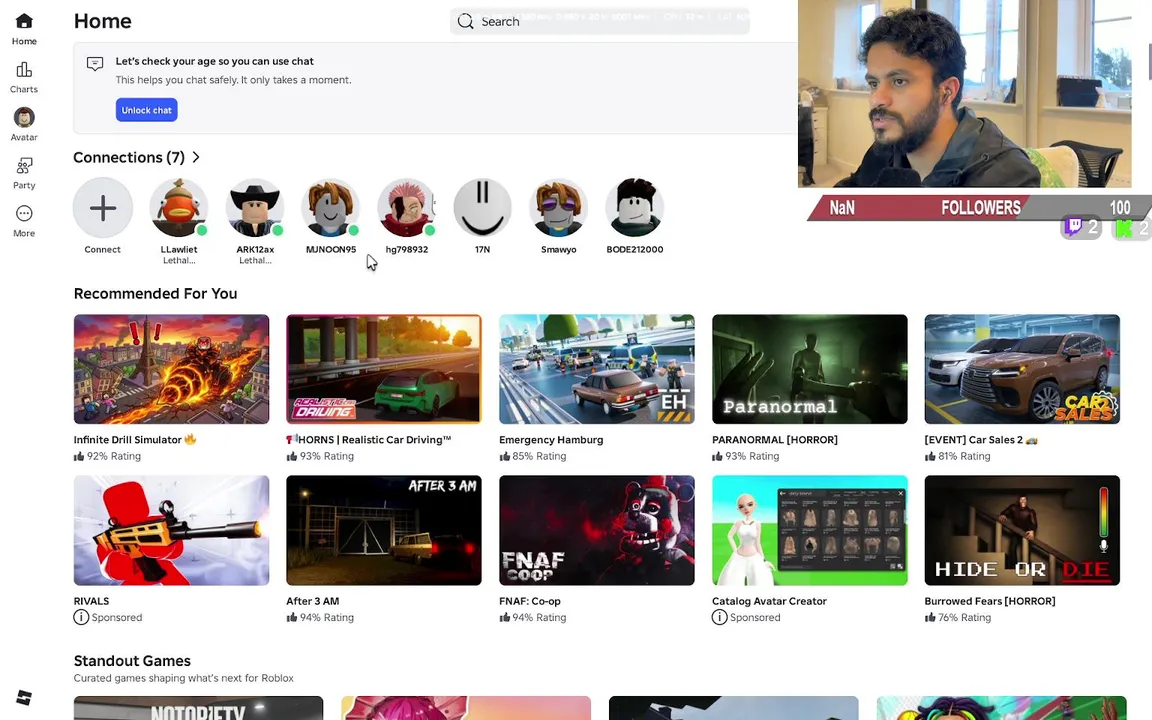The image size is (1152, 720).
Task: Click the Sponsored info icon under RIVALS
Action: click(x=81, y=617)
